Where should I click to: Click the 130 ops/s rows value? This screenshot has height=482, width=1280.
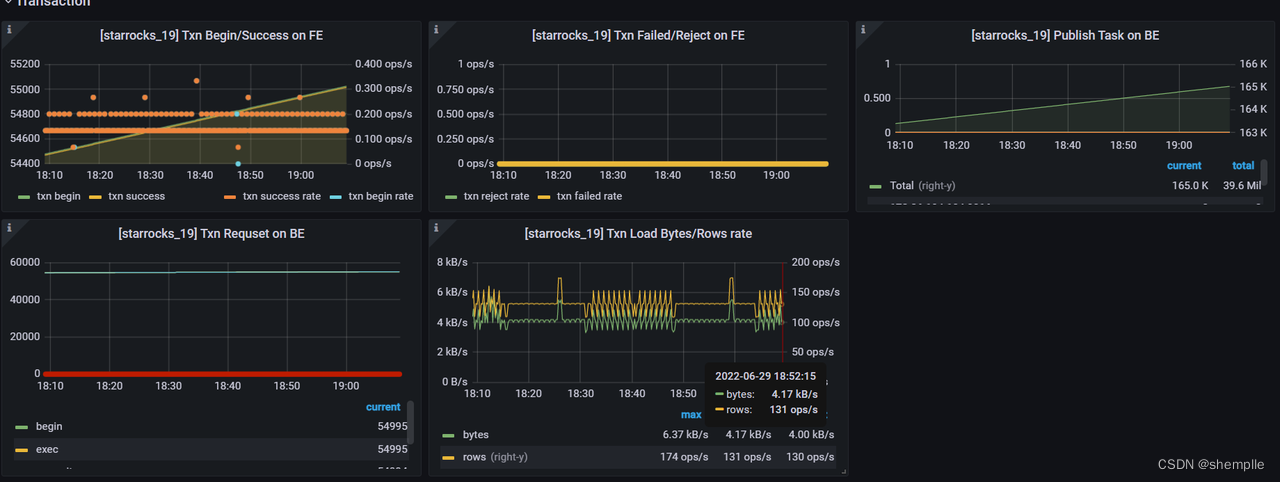(811, 457)
